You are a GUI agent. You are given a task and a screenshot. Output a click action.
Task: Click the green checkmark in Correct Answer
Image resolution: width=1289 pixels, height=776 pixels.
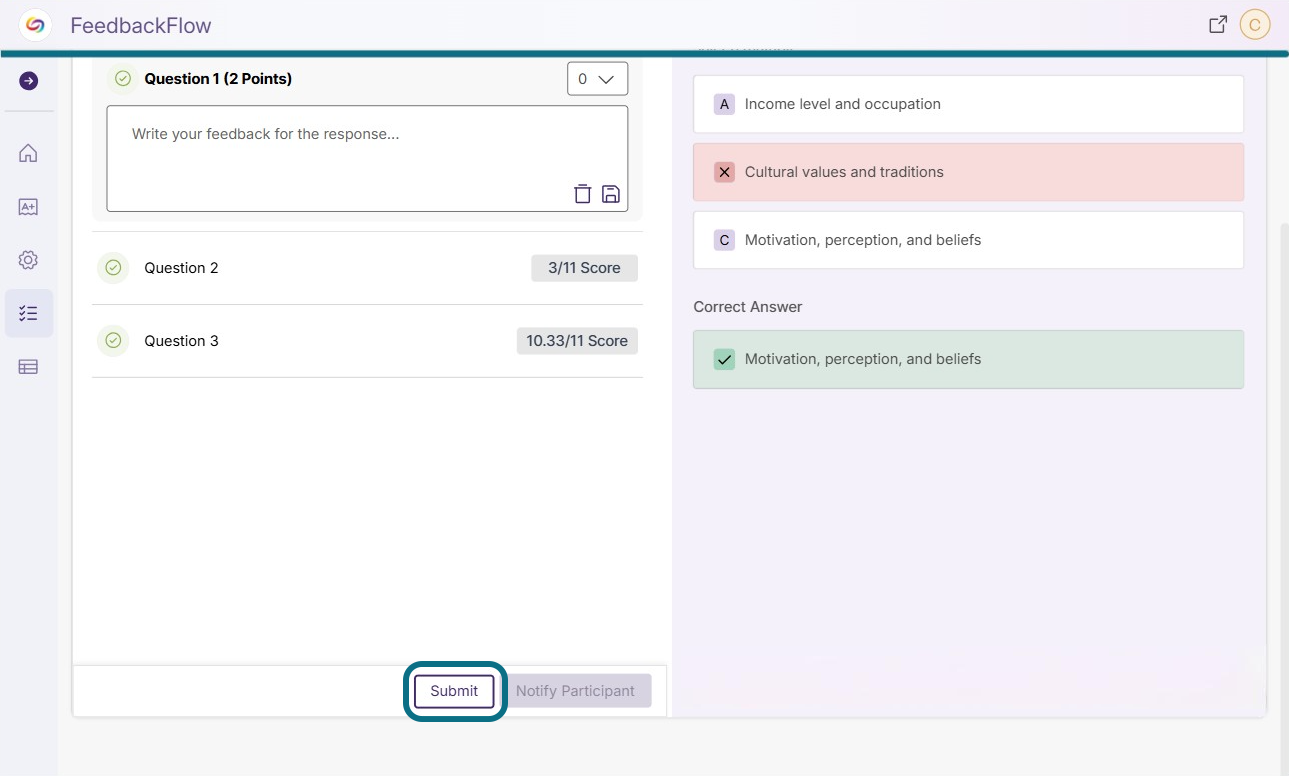click(x=725, y=359)
